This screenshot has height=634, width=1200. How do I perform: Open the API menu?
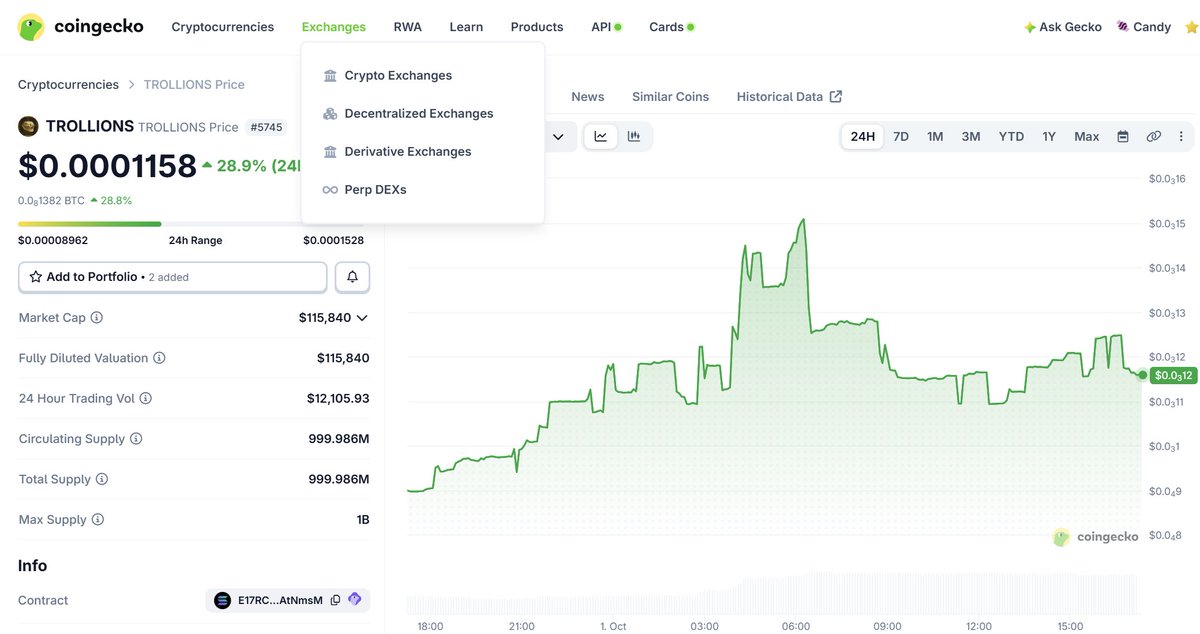tap(606, 27)
